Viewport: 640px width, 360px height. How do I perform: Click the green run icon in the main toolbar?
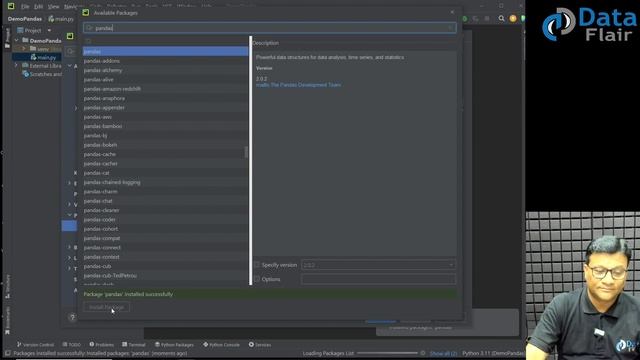coord(465,18)
